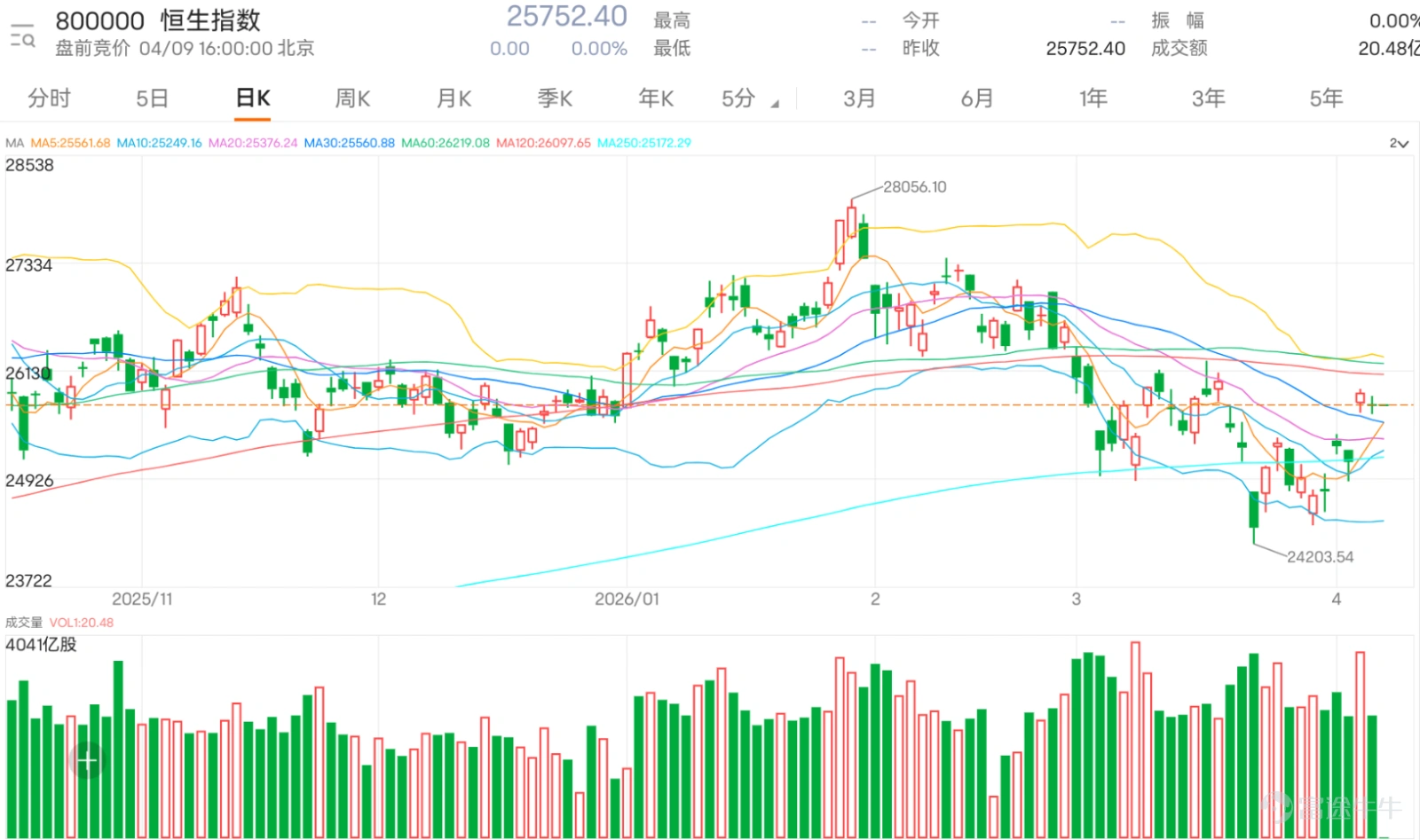Click the 恒生指数 title

(x=210, y=20)
